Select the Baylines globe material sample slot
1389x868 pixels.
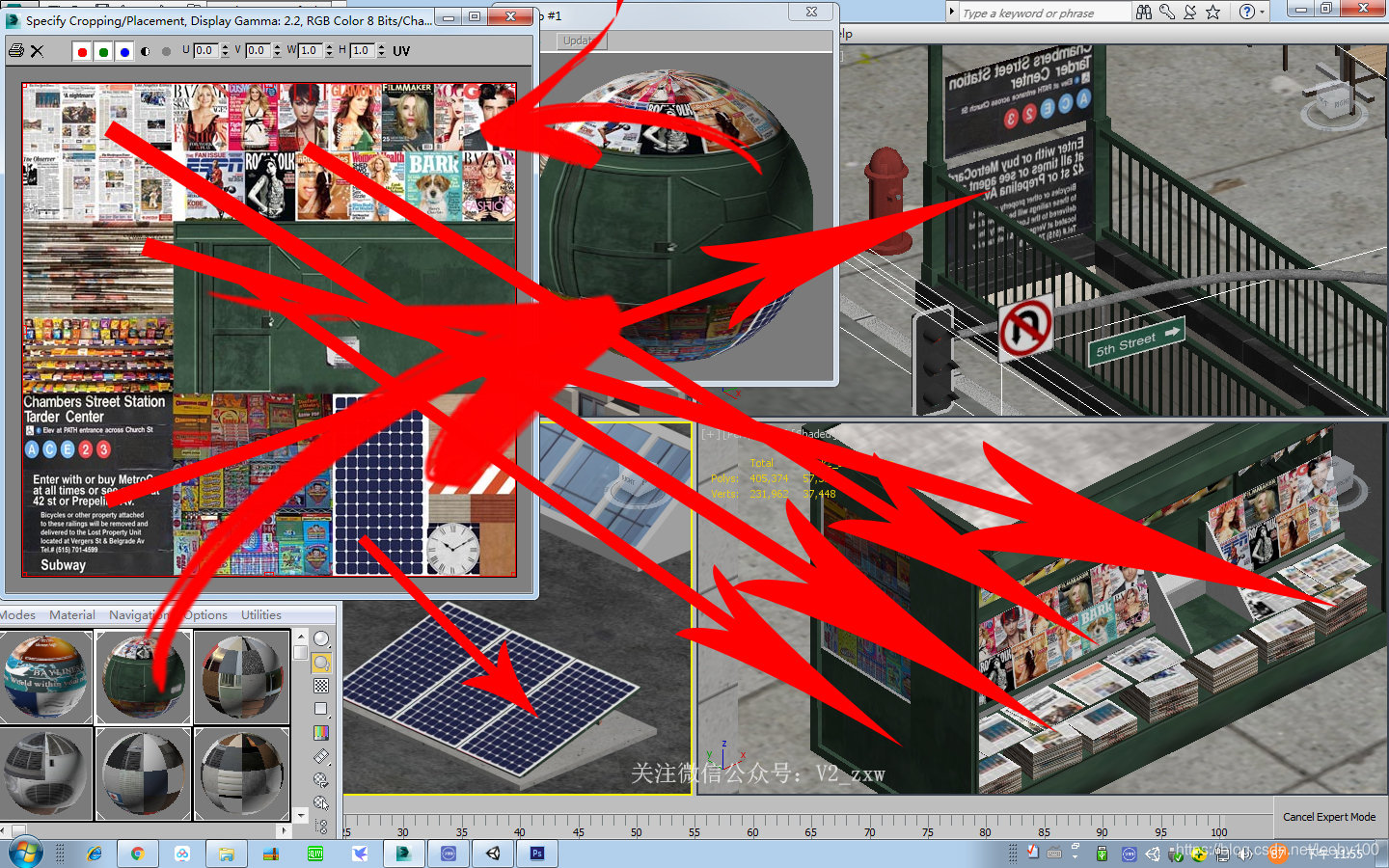click(x=45, y=676)
